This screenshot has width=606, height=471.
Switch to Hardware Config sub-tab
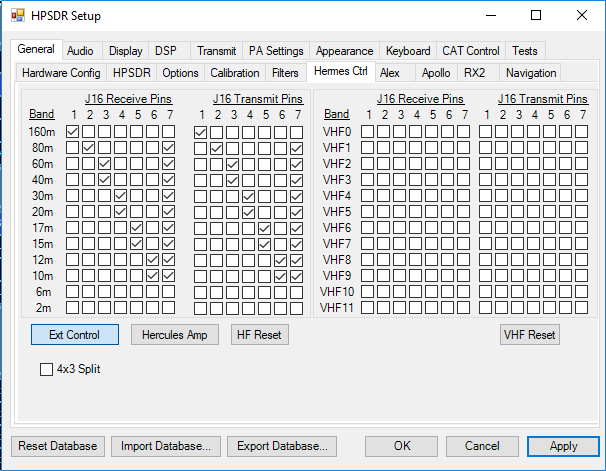[61, 73]
